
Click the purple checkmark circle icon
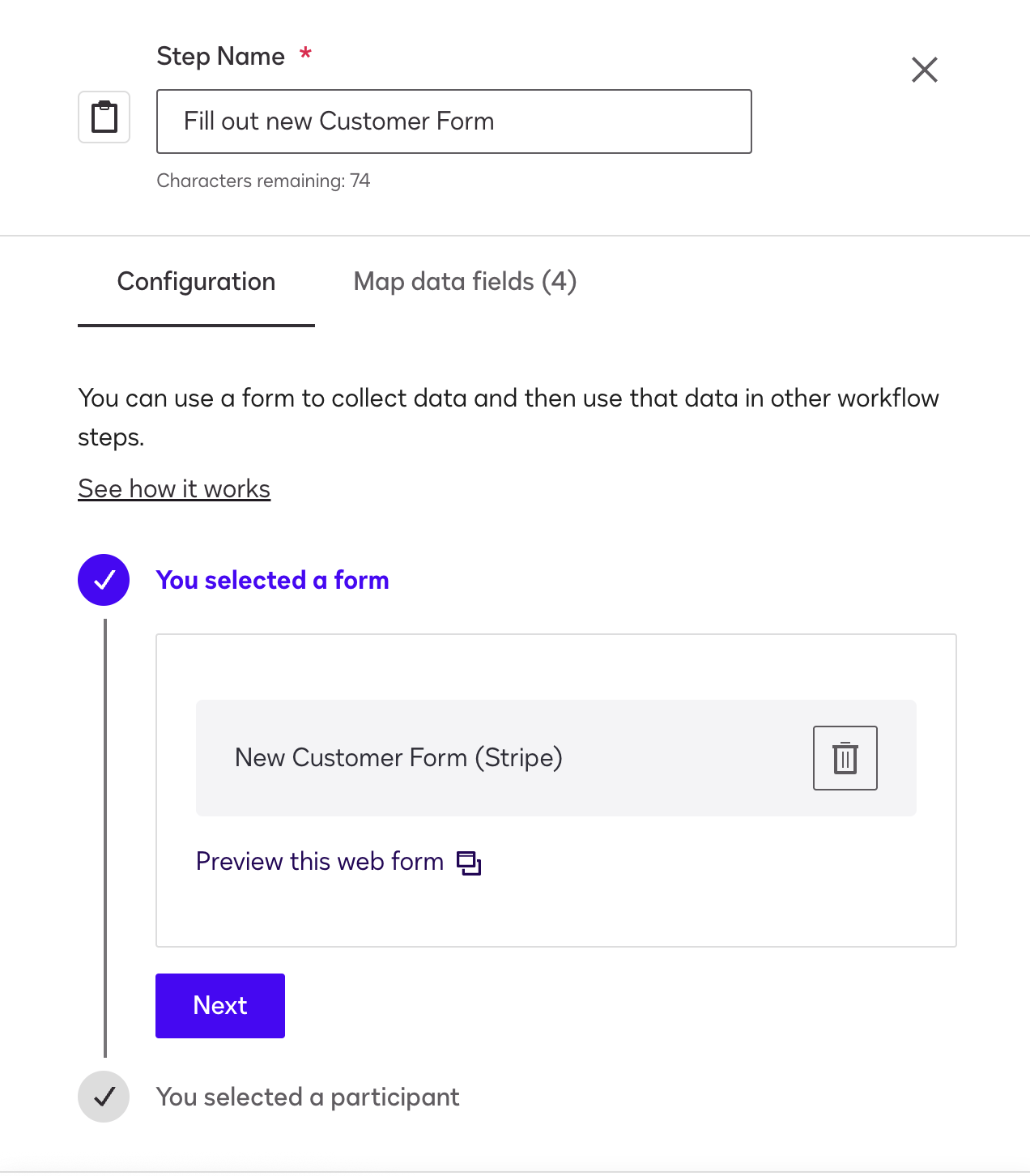(x=104, y=580)
